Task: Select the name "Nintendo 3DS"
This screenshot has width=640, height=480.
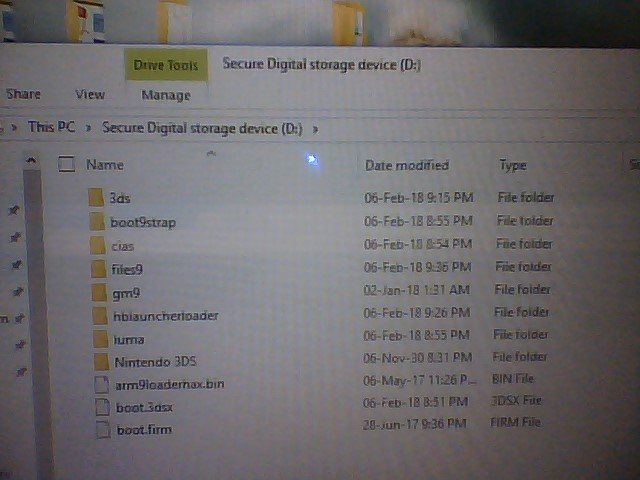Action: tap(156, 362)
